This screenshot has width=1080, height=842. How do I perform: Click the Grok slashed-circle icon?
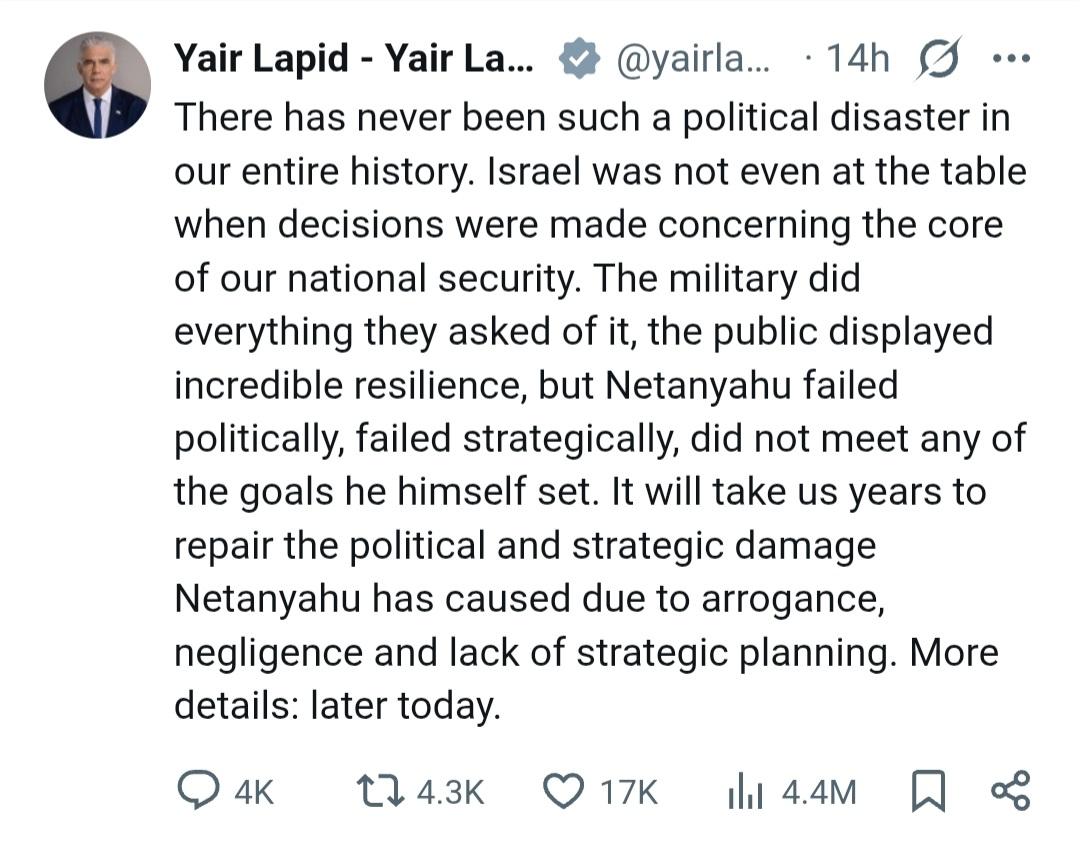939,59
